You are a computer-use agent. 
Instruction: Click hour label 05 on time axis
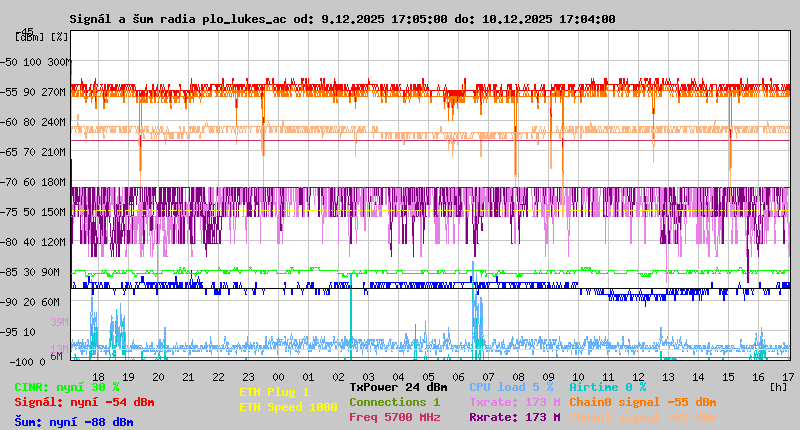pyautogui.click(x=429, y=377)
